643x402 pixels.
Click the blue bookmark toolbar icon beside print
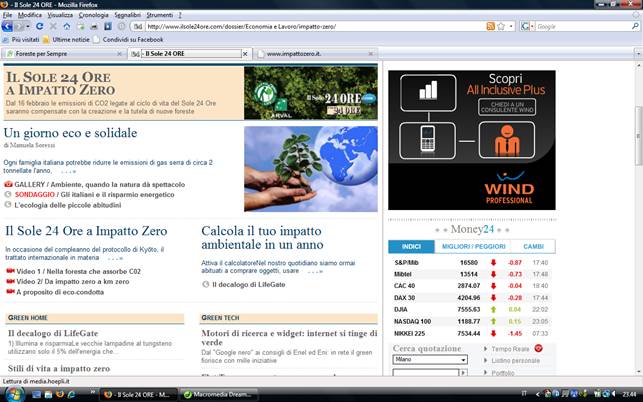(x=107, y=26)
